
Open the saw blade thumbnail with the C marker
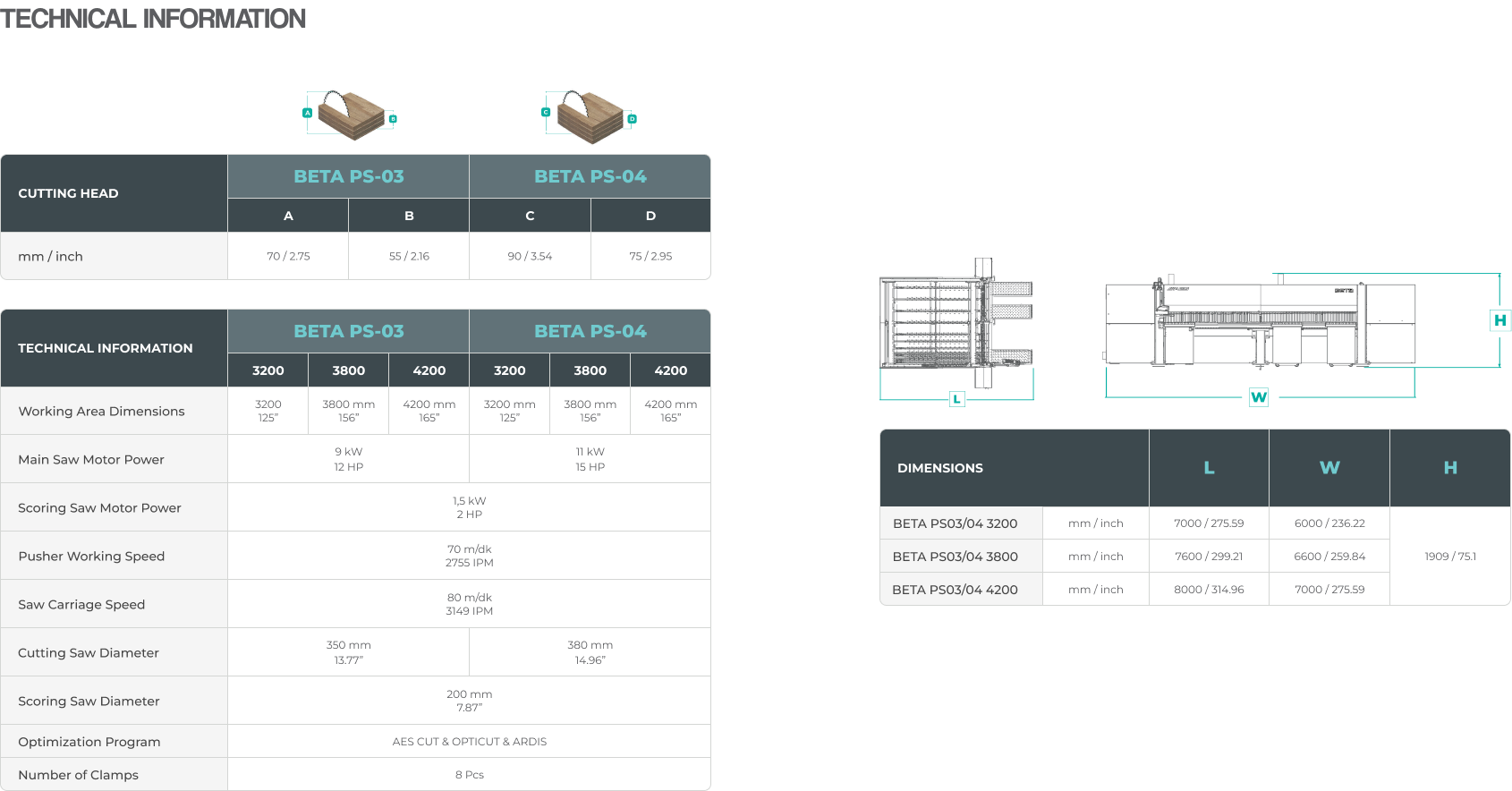pyautogui.click(x=593, y=113)
